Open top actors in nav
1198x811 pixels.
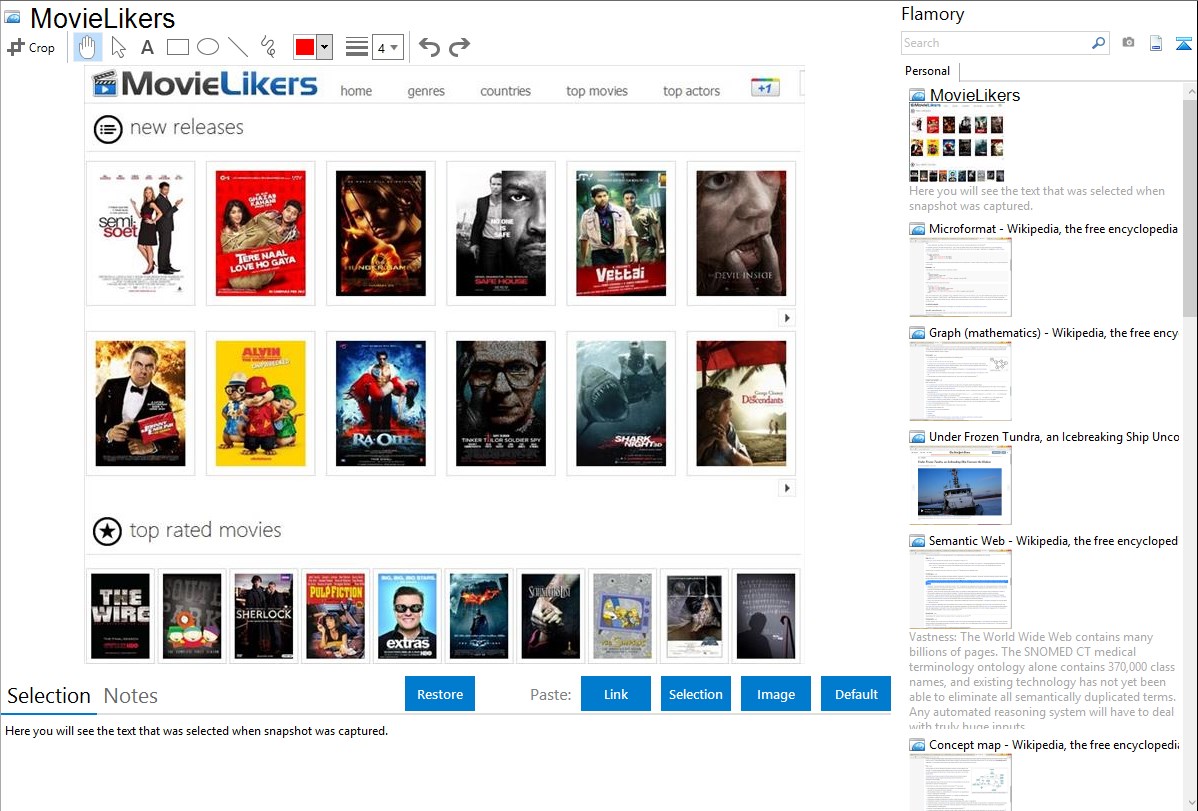691,91
